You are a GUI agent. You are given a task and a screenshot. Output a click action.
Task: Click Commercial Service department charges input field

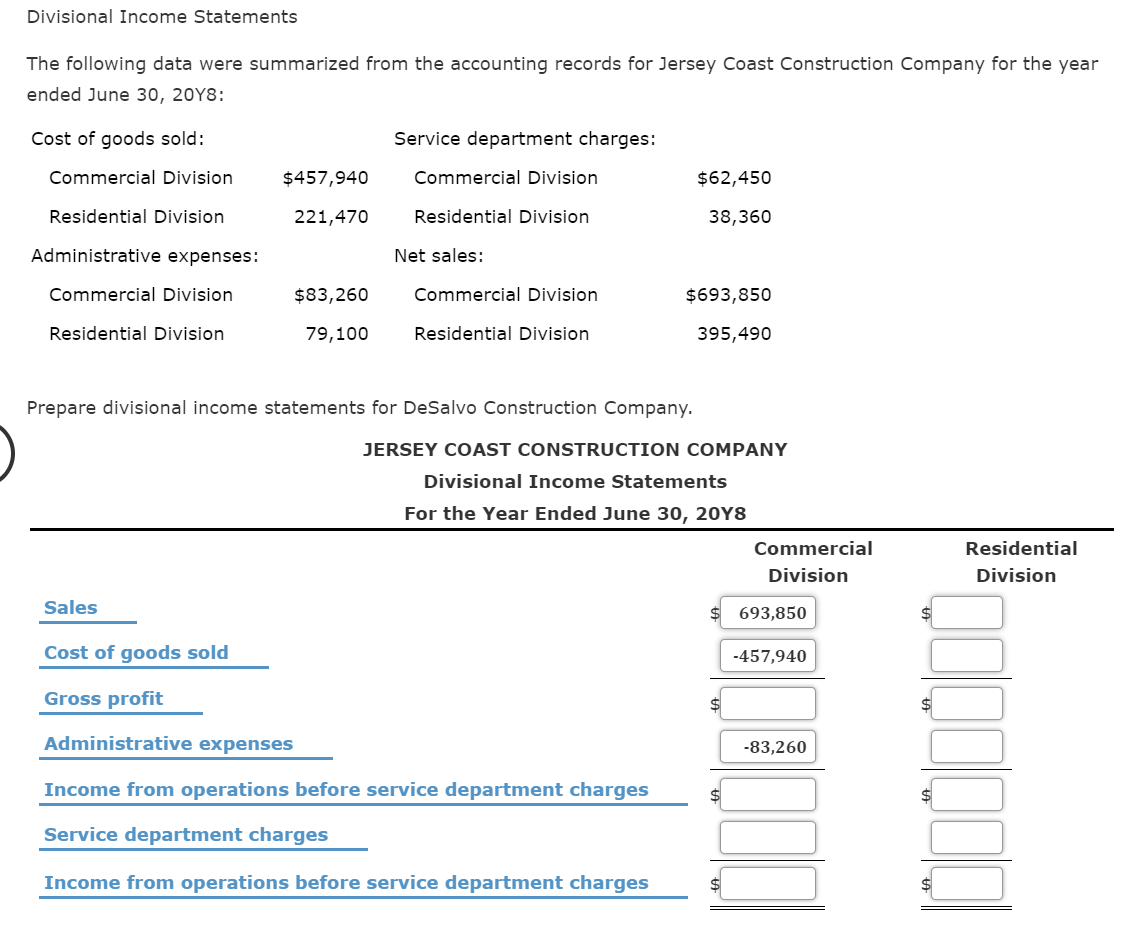[x=768, y=838]
